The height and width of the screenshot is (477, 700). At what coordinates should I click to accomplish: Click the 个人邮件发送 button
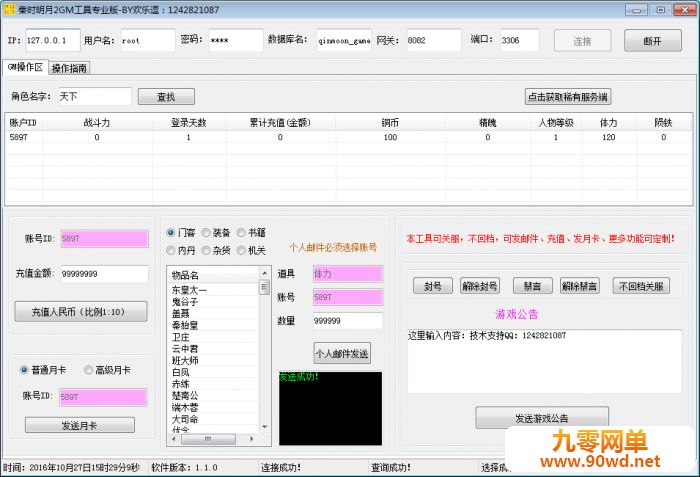(x=342, y=353)
